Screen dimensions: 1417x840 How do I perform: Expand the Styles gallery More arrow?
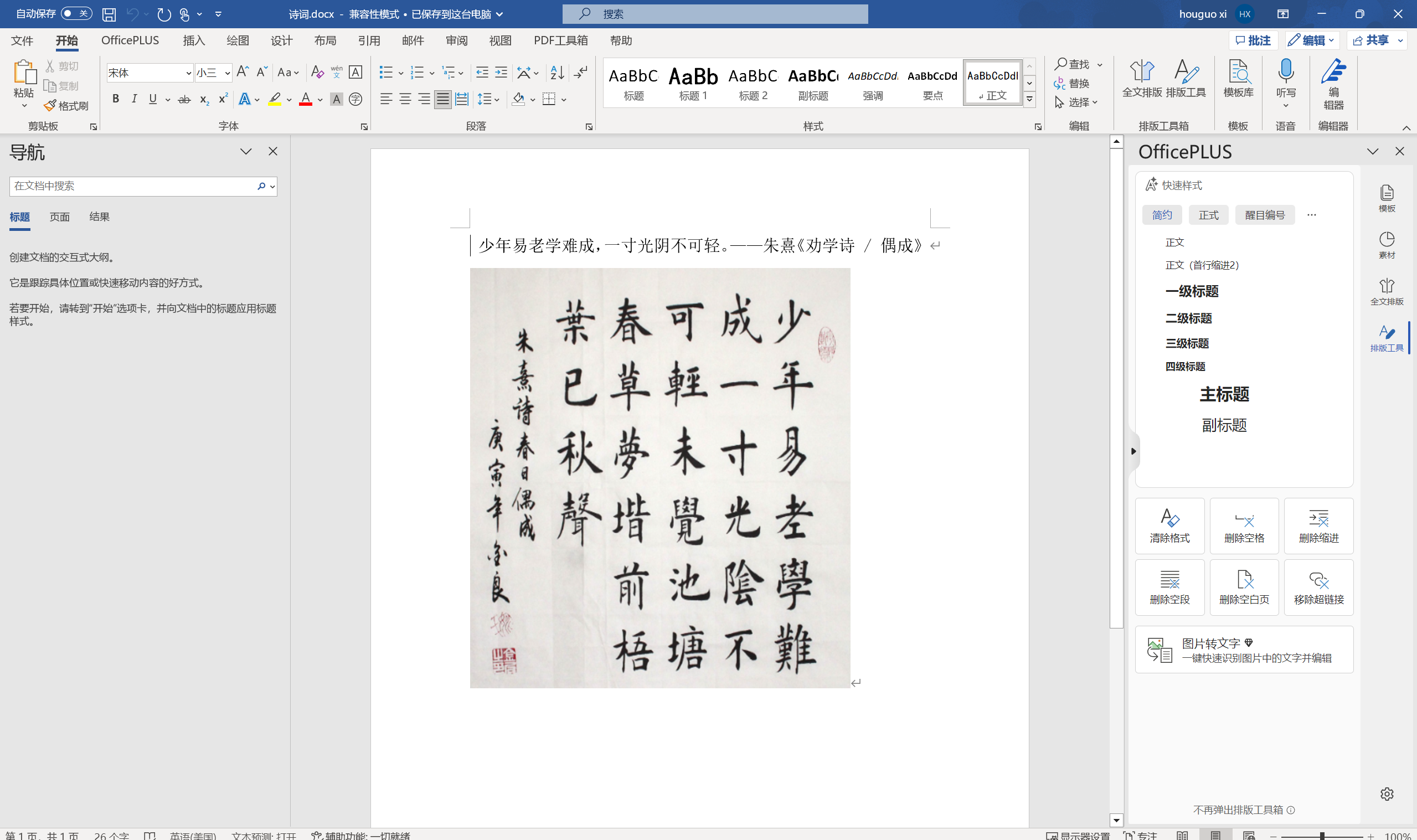[1029, 99]
